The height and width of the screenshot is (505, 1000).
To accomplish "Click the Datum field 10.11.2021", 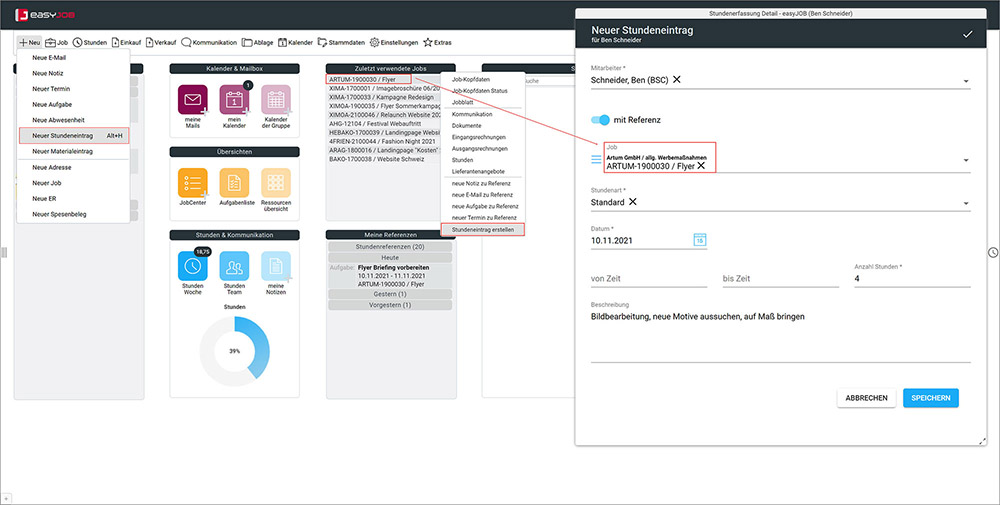I will [640, 241].
